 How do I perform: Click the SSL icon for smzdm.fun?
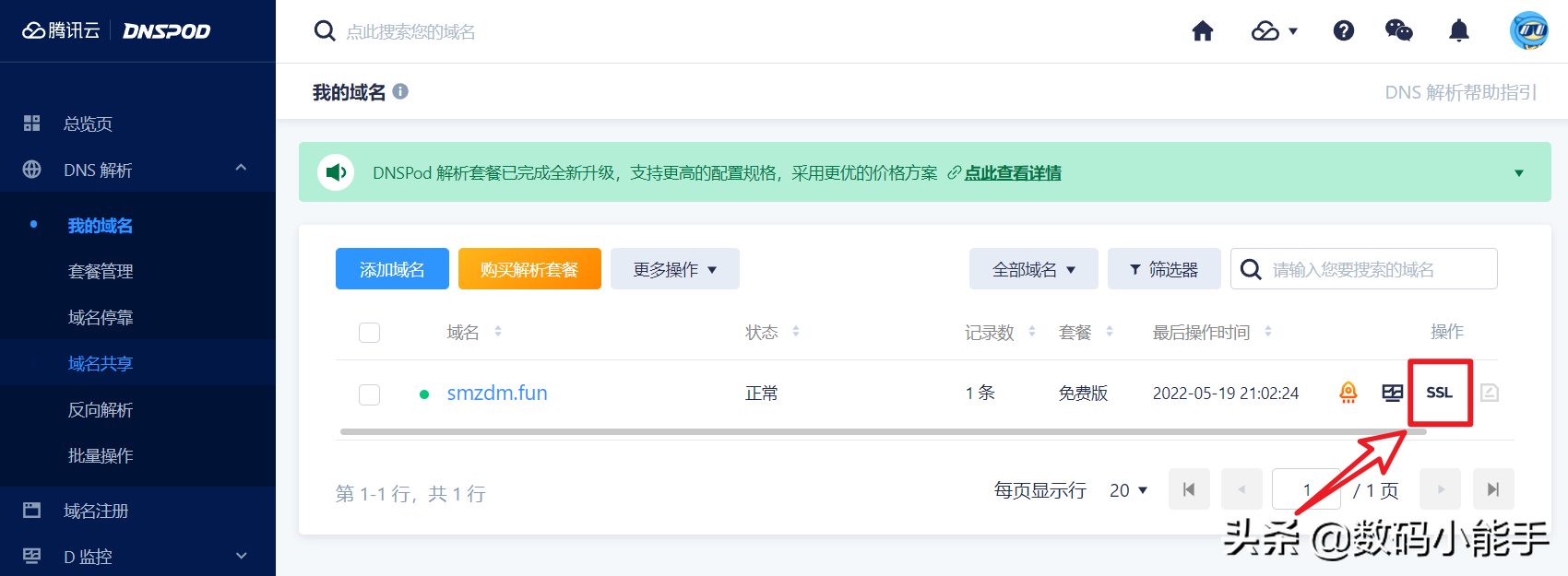(x=1439, y=393)
